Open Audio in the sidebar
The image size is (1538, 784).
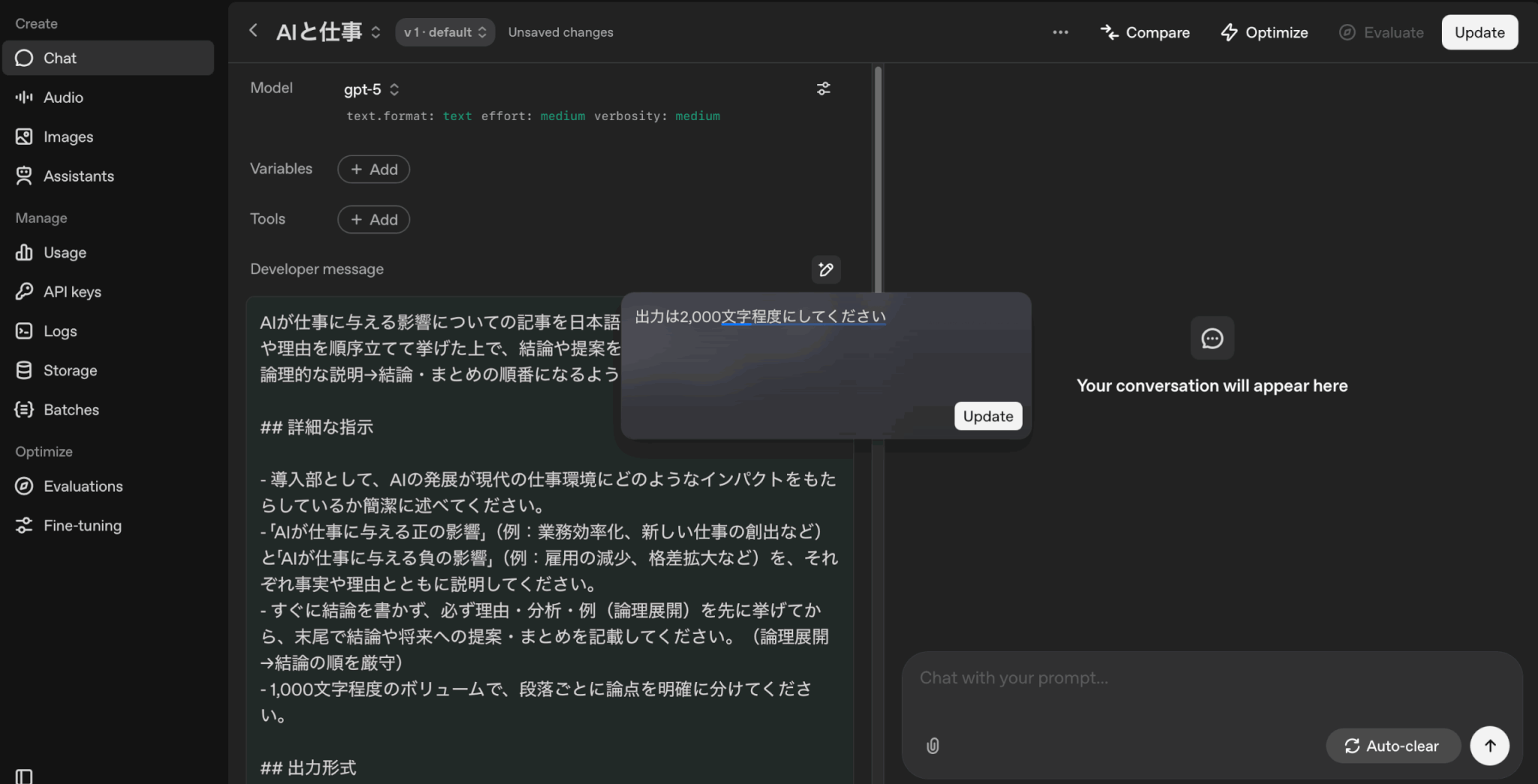(63, 98)
